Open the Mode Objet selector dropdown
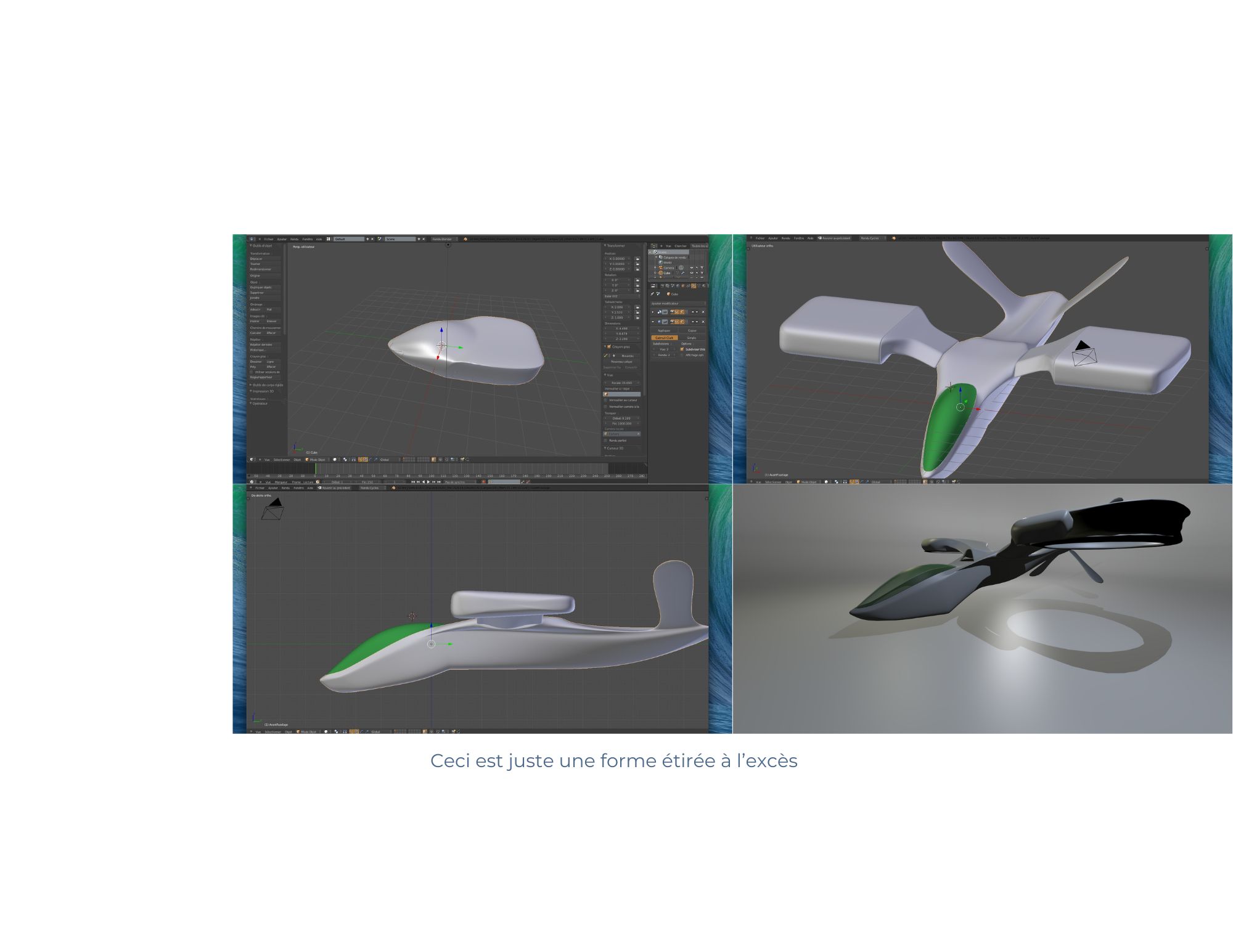1233x952 pixels. click(316, 460)
